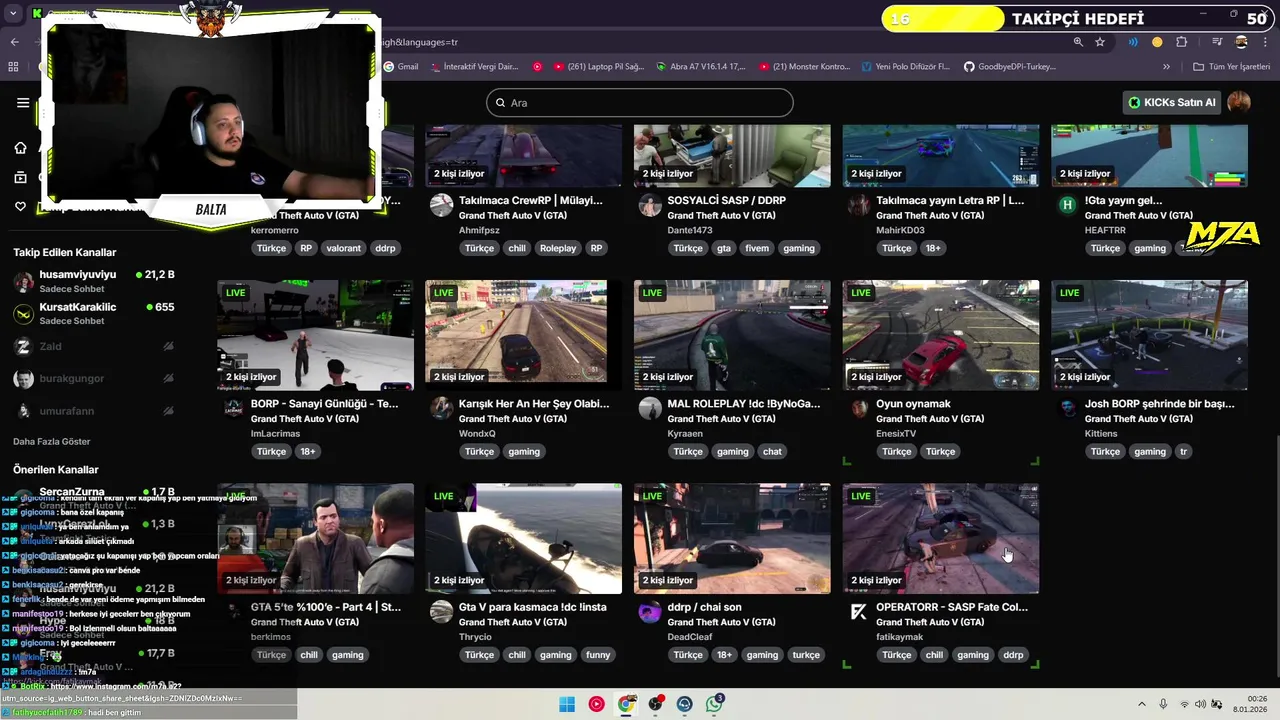Open WhatsApp from the taskbar

714,704
